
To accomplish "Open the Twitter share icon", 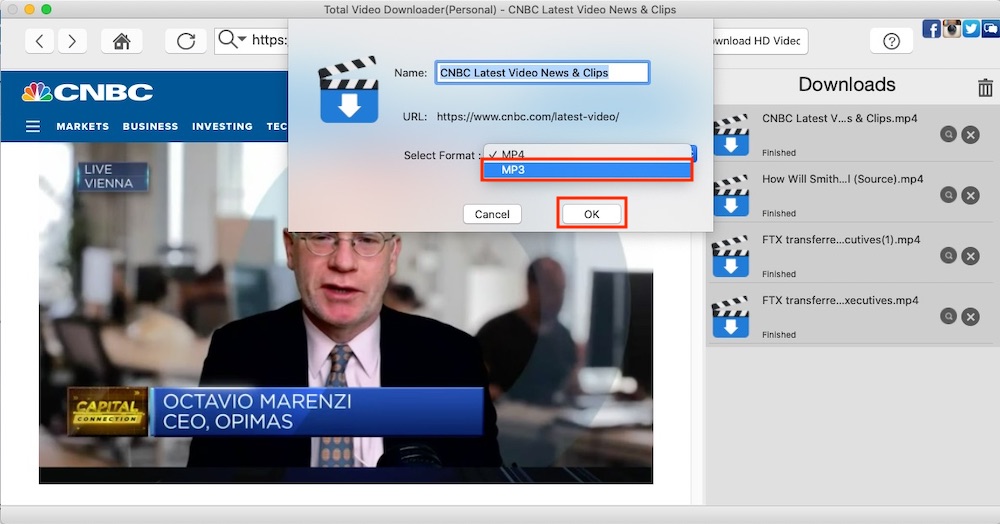I will [x=971, y=29].
